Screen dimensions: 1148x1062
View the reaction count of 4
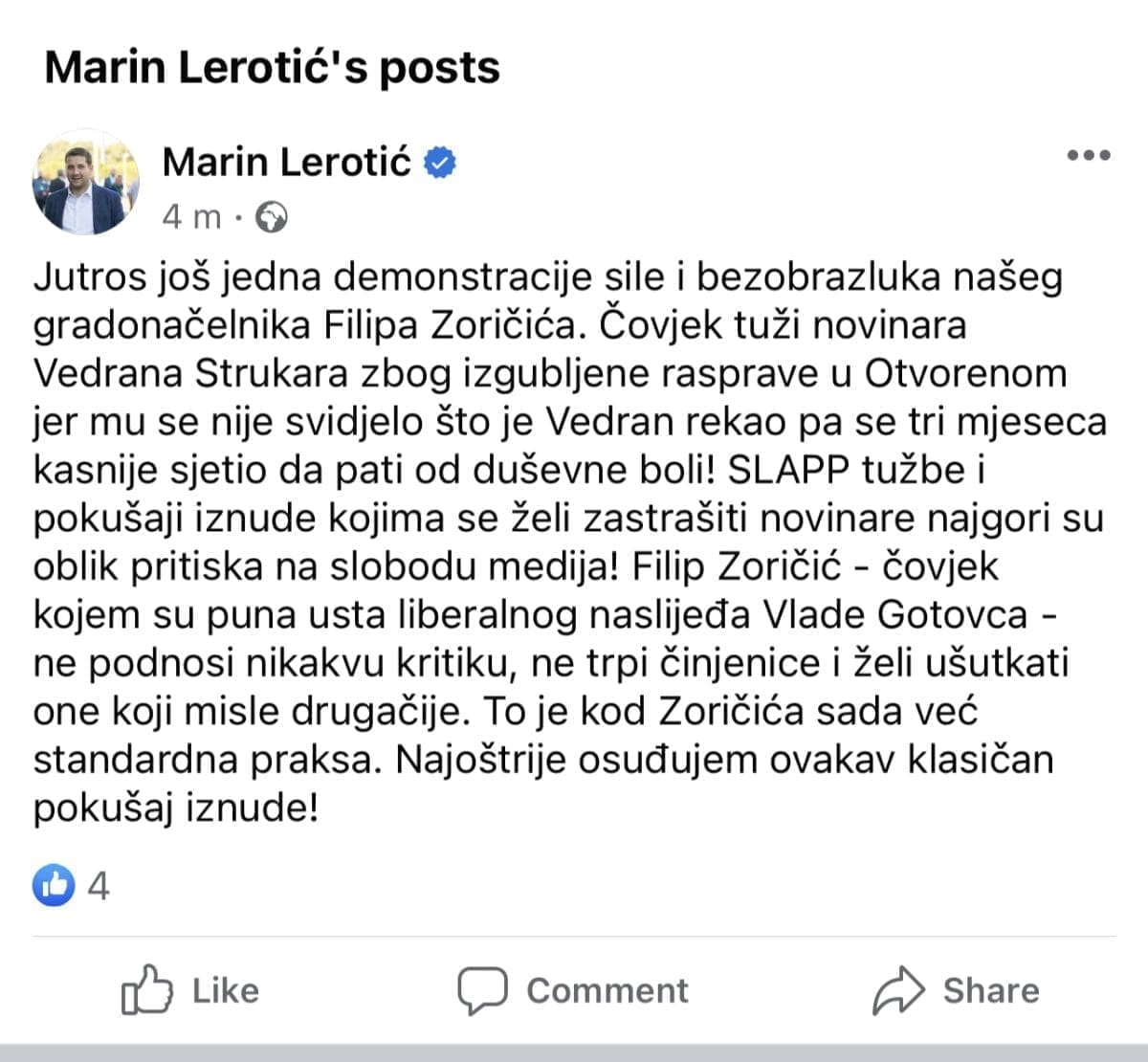tap(99, 886)
